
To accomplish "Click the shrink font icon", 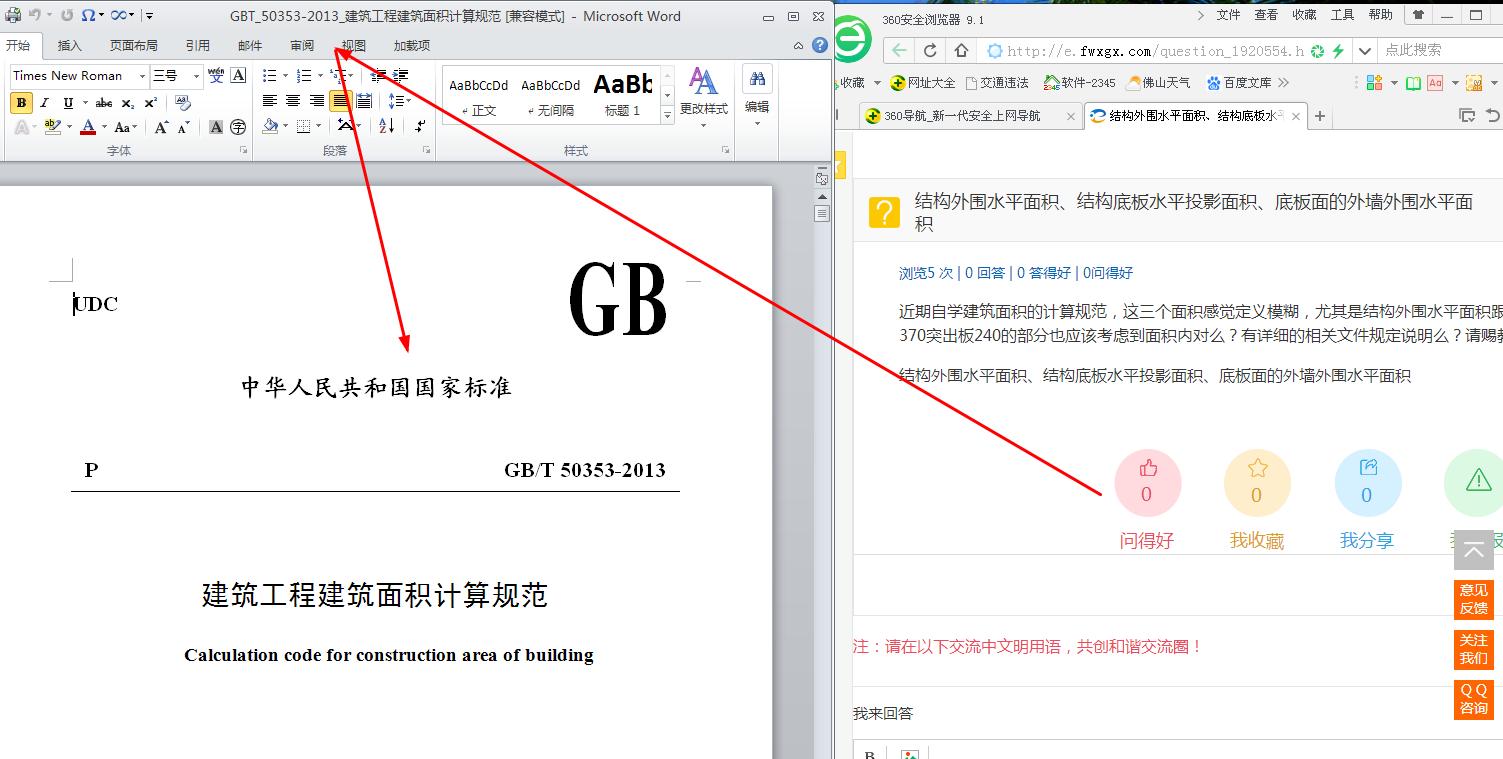I will pyautogui.click(x=184, y=127).
